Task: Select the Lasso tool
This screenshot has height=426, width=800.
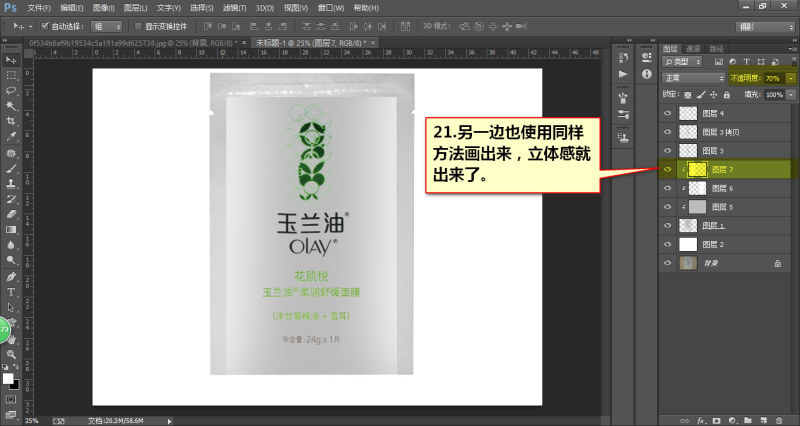Action: coord(11,90)
